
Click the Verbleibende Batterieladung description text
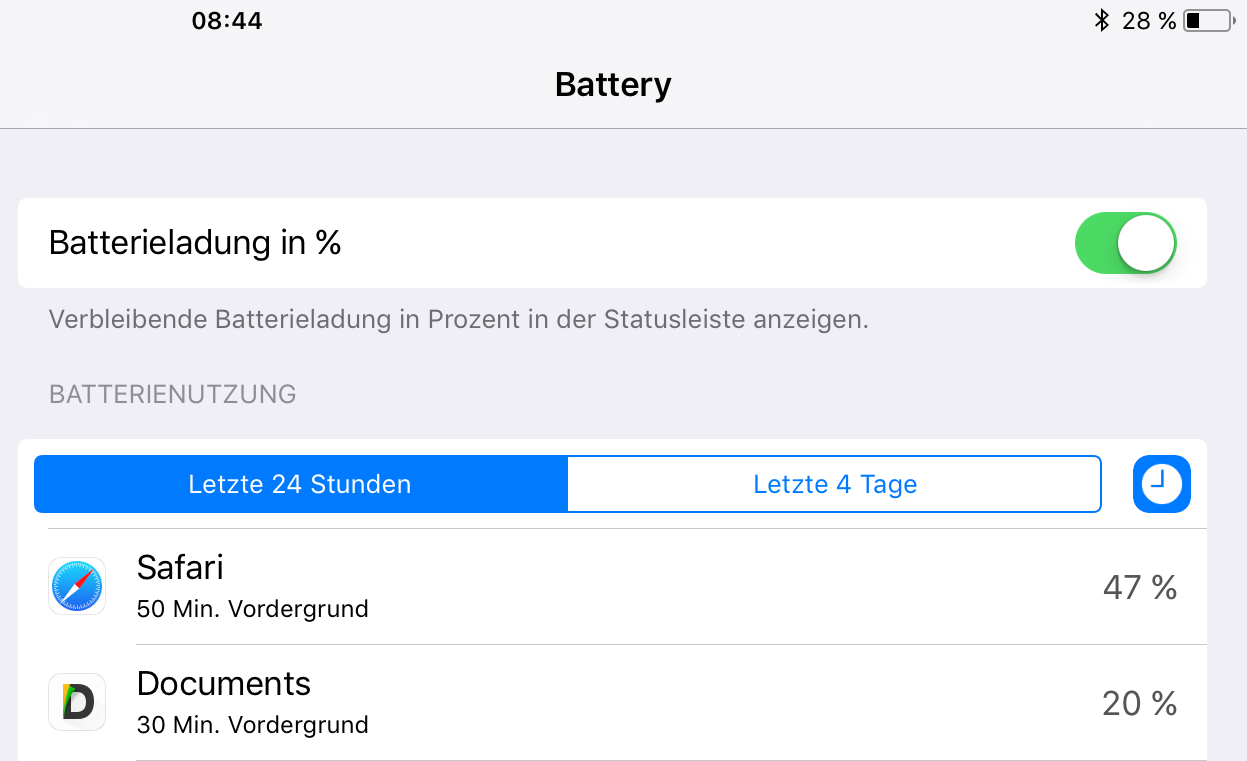coord(459,320)
